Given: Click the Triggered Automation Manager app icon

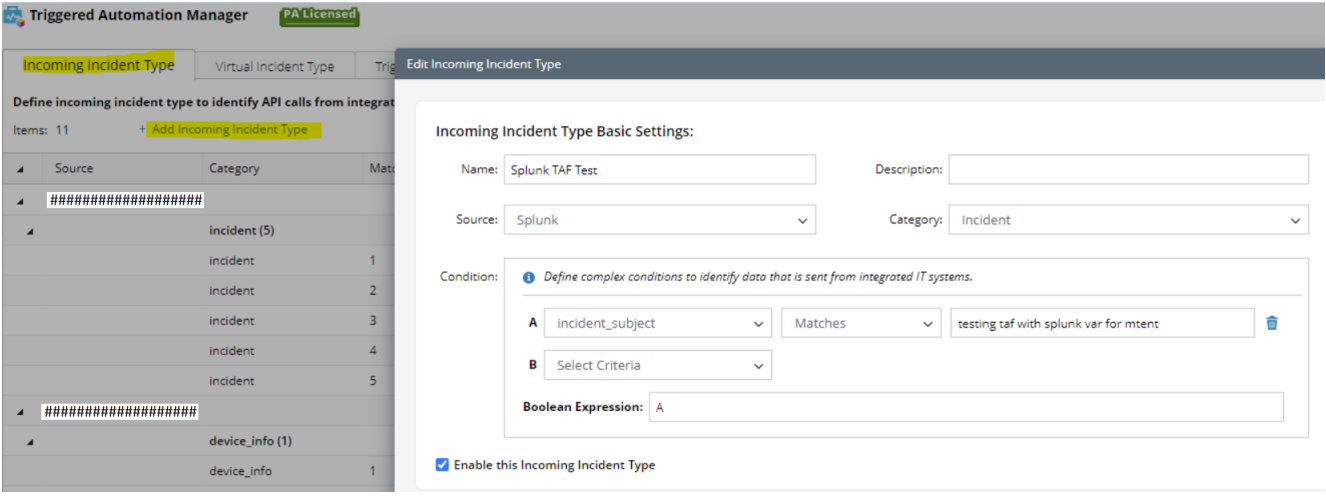Looking at the screenshot, I should click(14, 15).
